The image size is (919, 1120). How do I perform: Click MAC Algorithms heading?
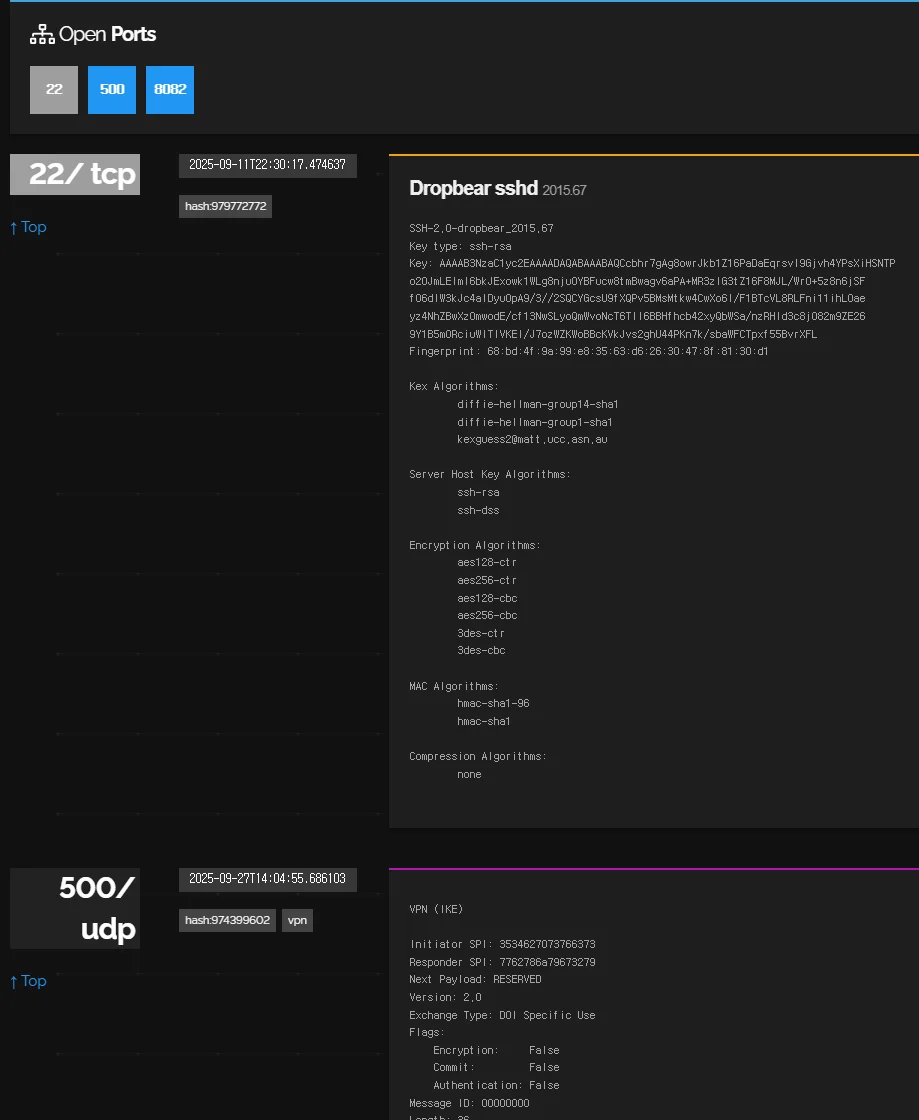pos(453,686)
